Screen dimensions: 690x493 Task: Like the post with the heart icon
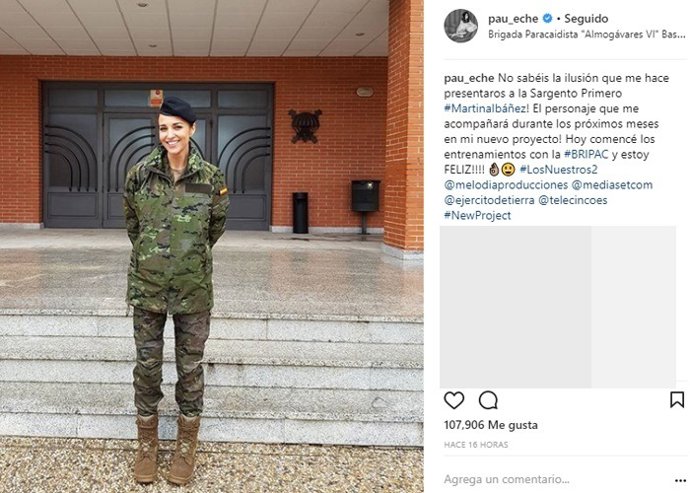point(454,400)
